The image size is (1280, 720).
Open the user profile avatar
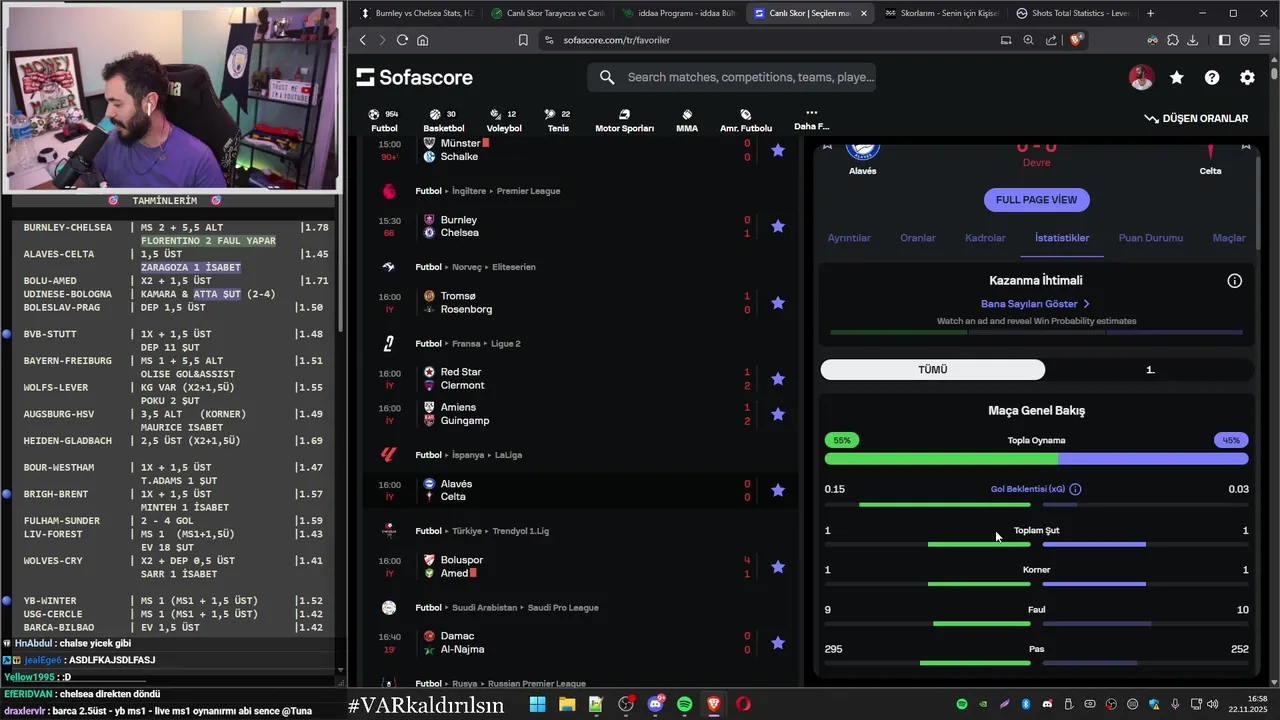[x=1141, y=78]
